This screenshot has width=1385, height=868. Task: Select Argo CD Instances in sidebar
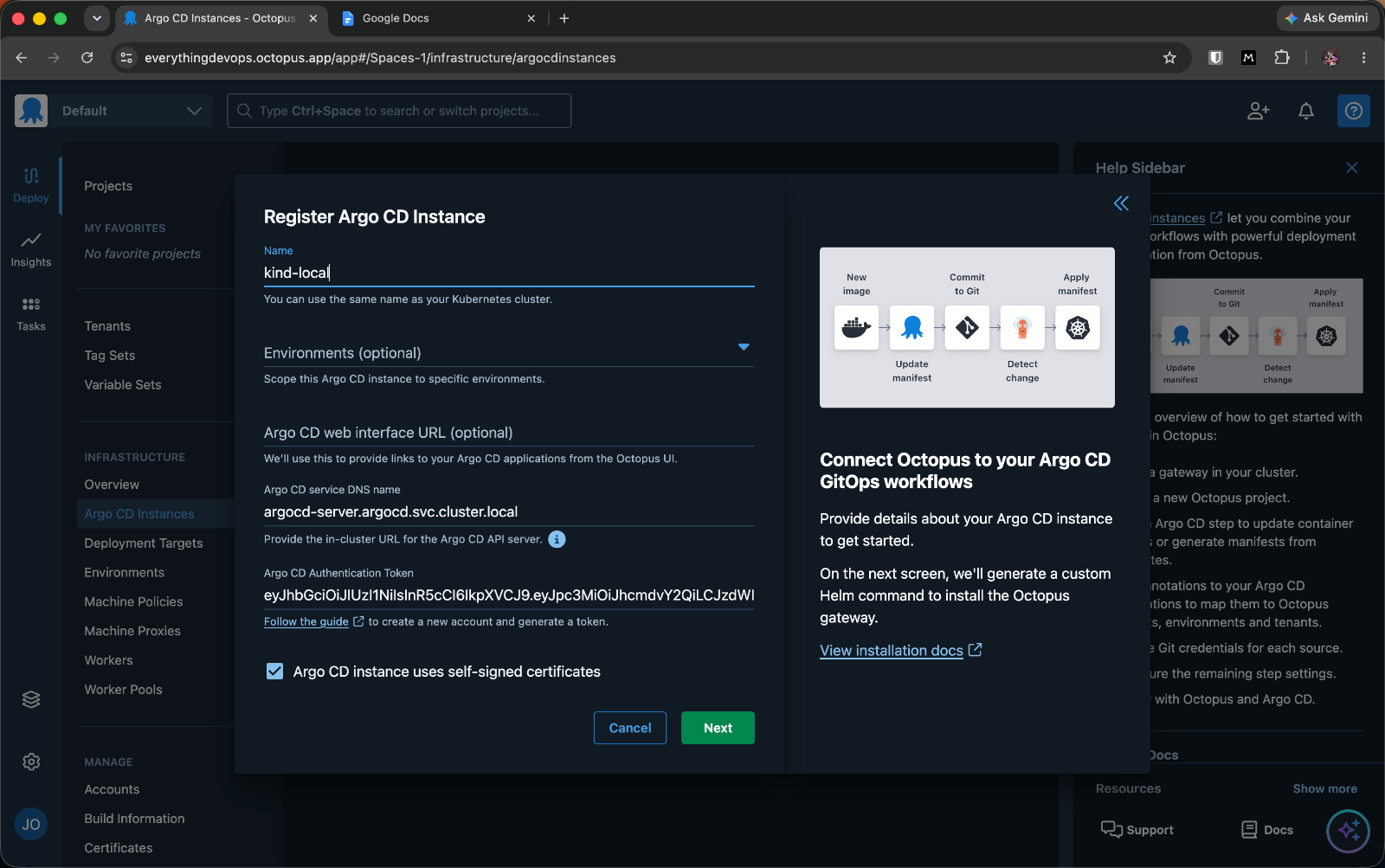click(139, 514)
